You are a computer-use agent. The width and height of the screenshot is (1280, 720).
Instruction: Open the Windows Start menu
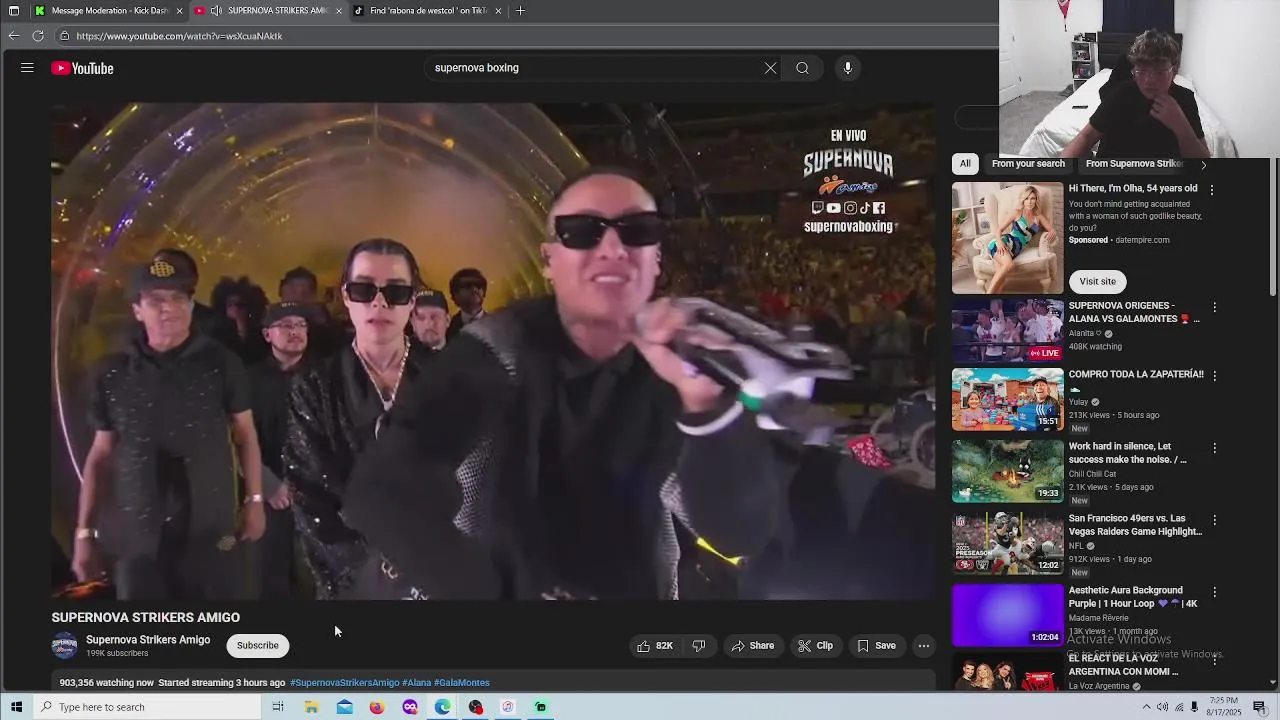coord(16,707)
